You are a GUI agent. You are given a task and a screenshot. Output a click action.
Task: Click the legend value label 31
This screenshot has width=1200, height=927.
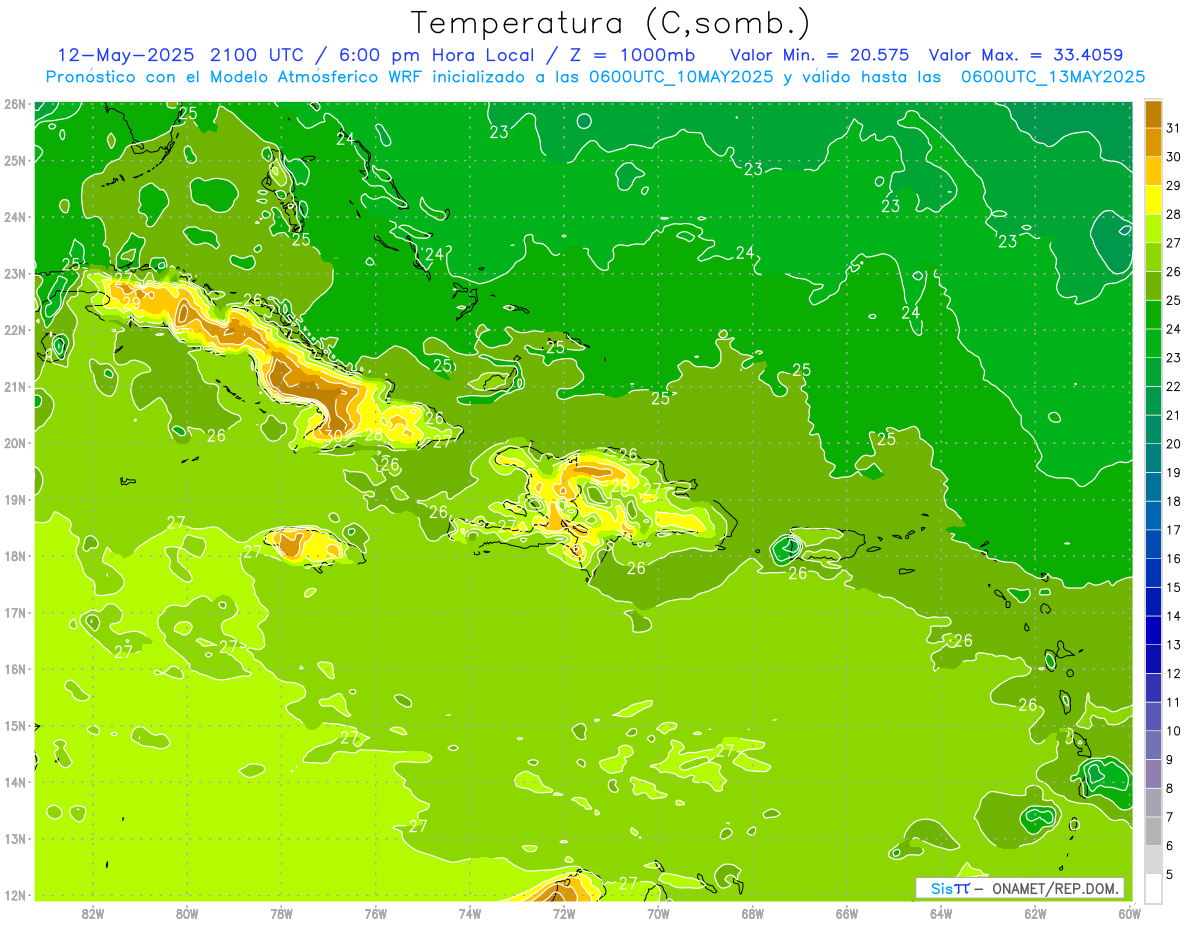(1173, 128)
